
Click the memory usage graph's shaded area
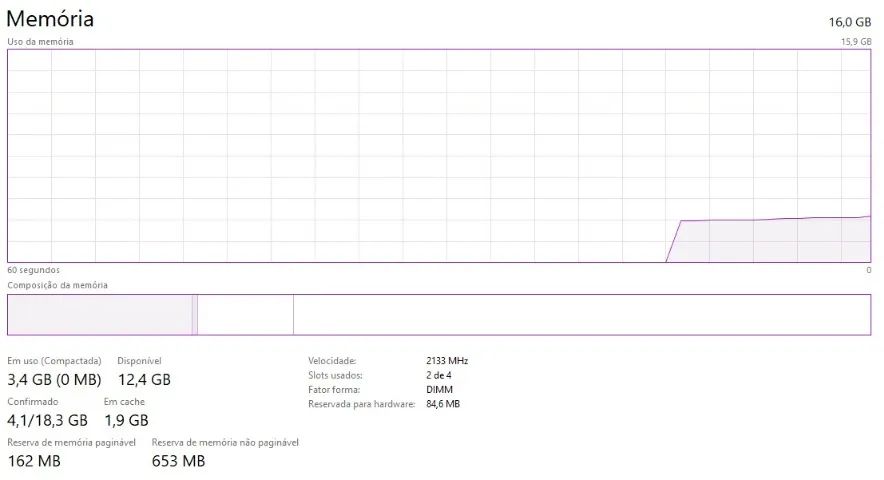click(770, 241)
